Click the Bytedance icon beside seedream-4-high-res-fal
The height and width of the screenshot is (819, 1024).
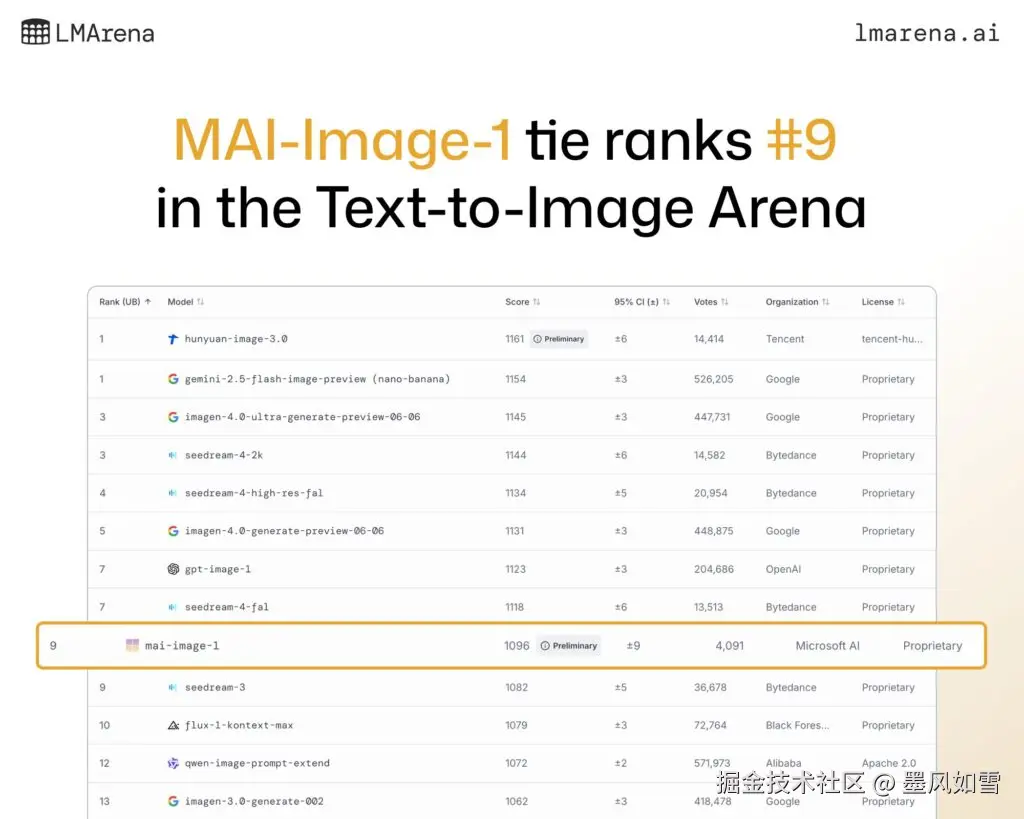[x=172, y=493]
